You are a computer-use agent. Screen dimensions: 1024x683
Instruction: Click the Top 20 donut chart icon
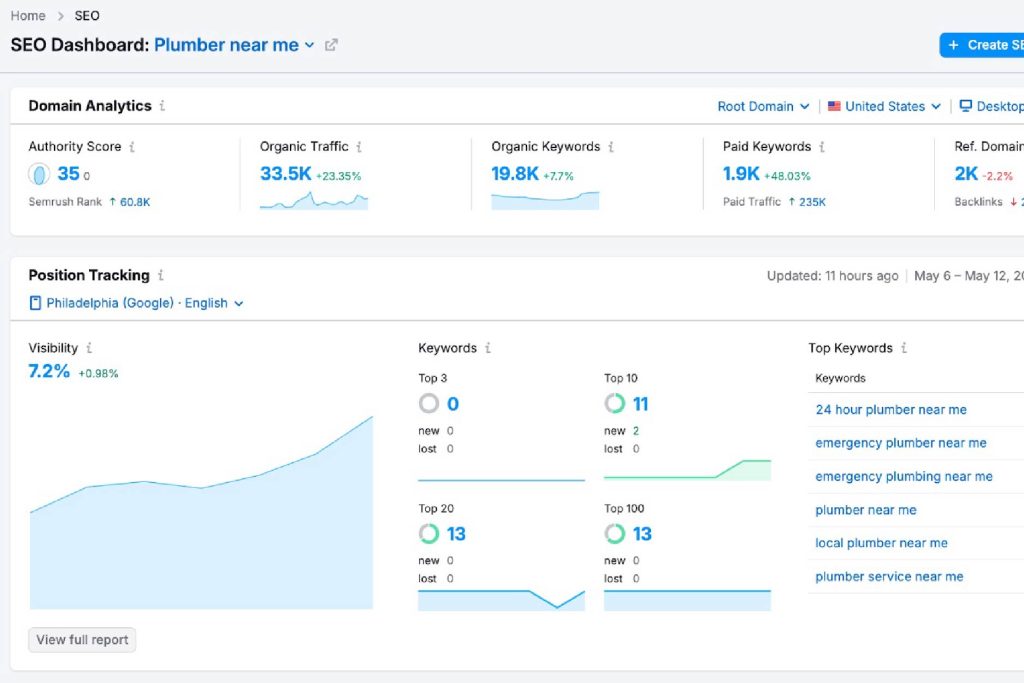pos(429,533)
